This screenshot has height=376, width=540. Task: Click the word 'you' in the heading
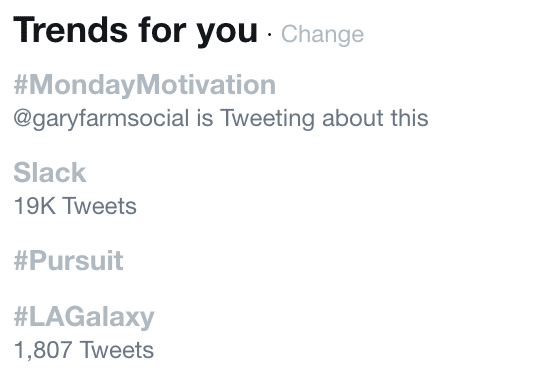(227, 34)
